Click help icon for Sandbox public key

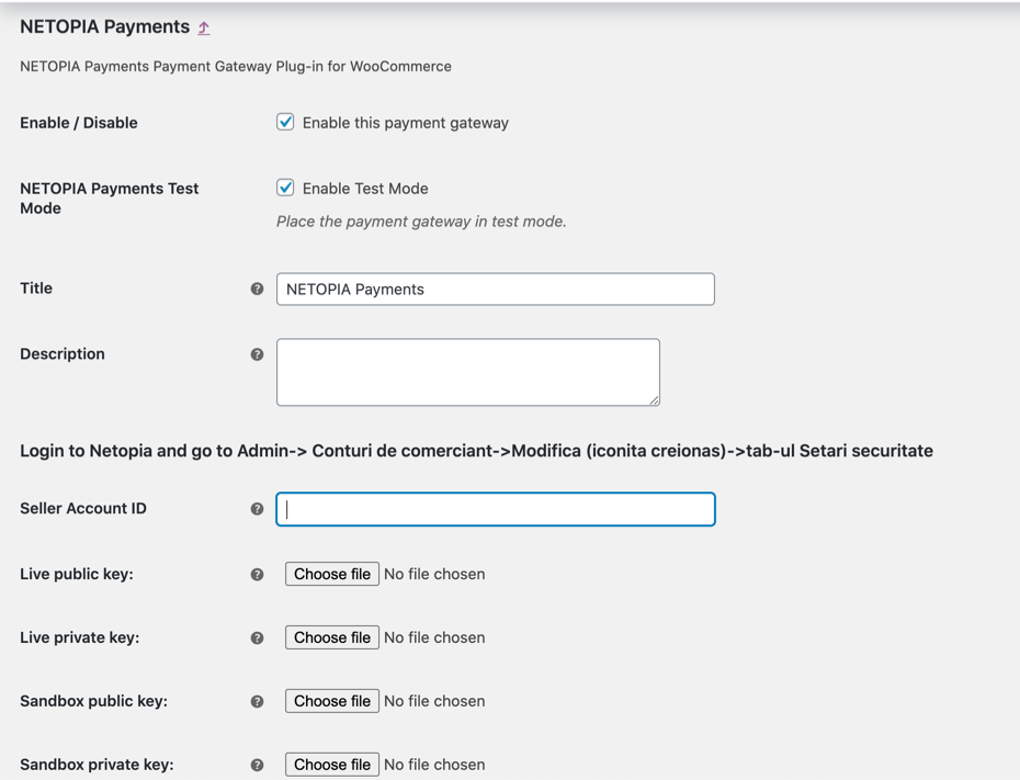pyautogui.click(x=257, y=702)
